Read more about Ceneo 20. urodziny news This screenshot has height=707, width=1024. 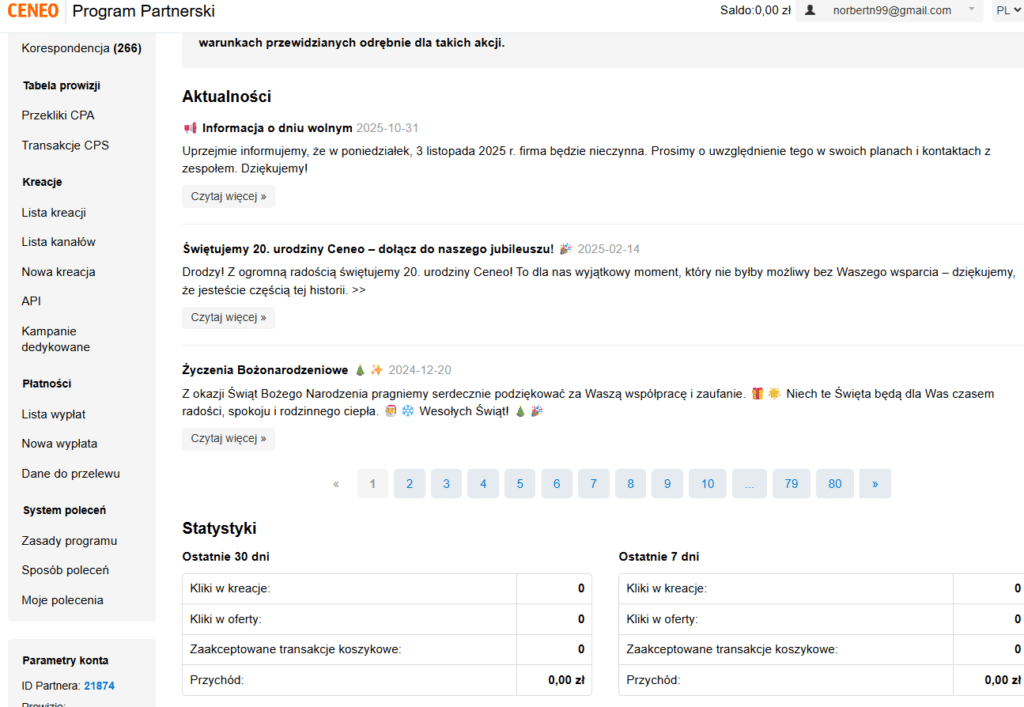(x=229, y=318)
